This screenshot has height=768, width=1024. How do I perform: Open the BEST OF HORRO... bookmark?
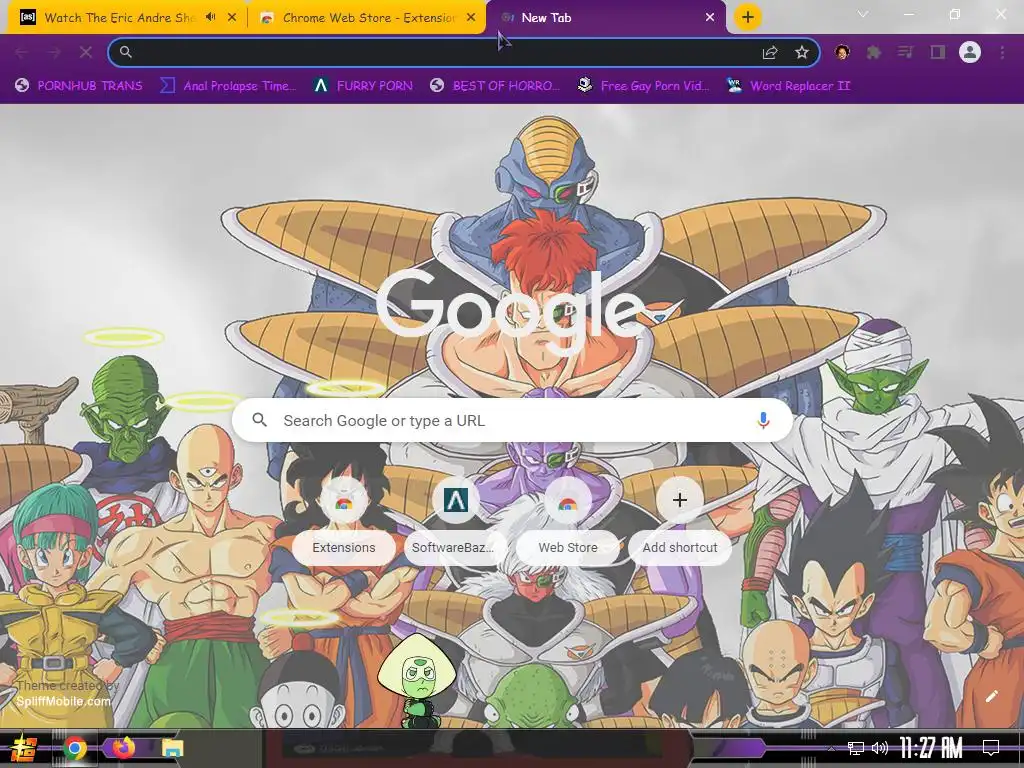pyautogui.click(x=495, y=86)
